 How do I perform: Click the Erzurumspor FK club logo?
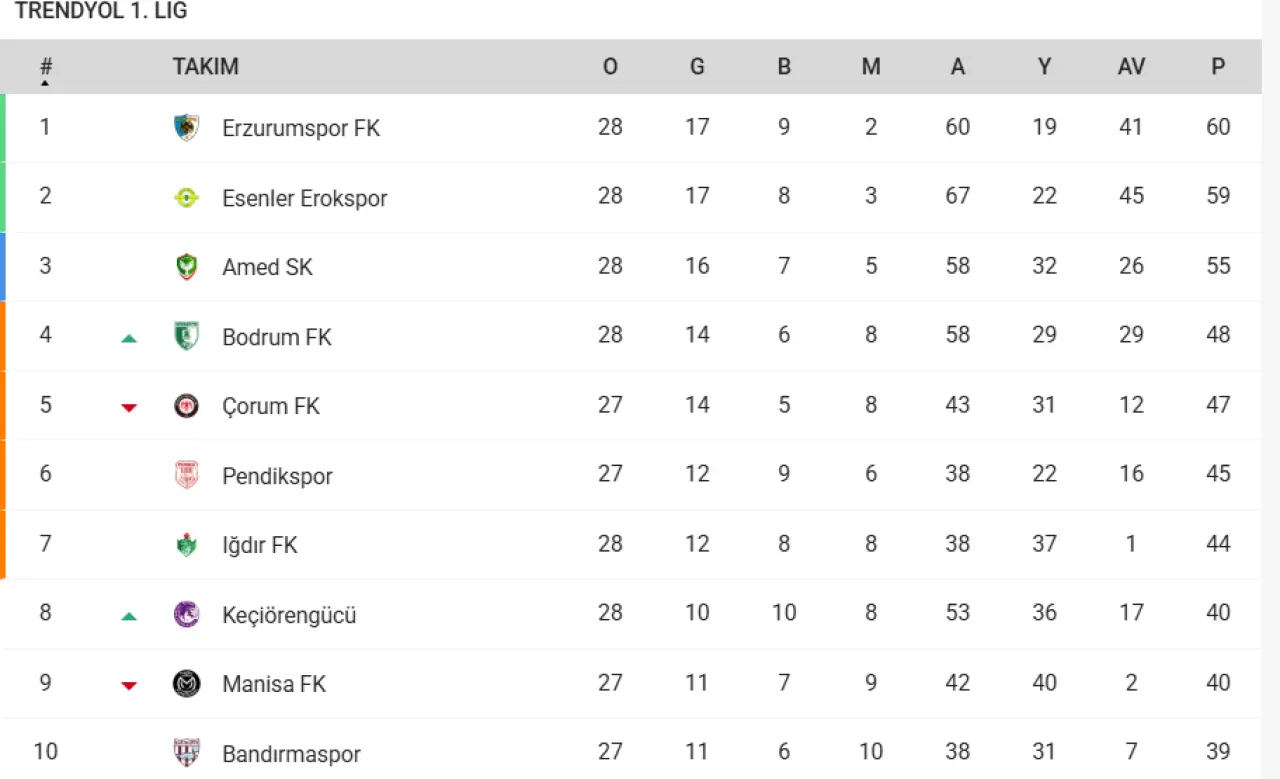pyautogui.click(x=187, y=128)
